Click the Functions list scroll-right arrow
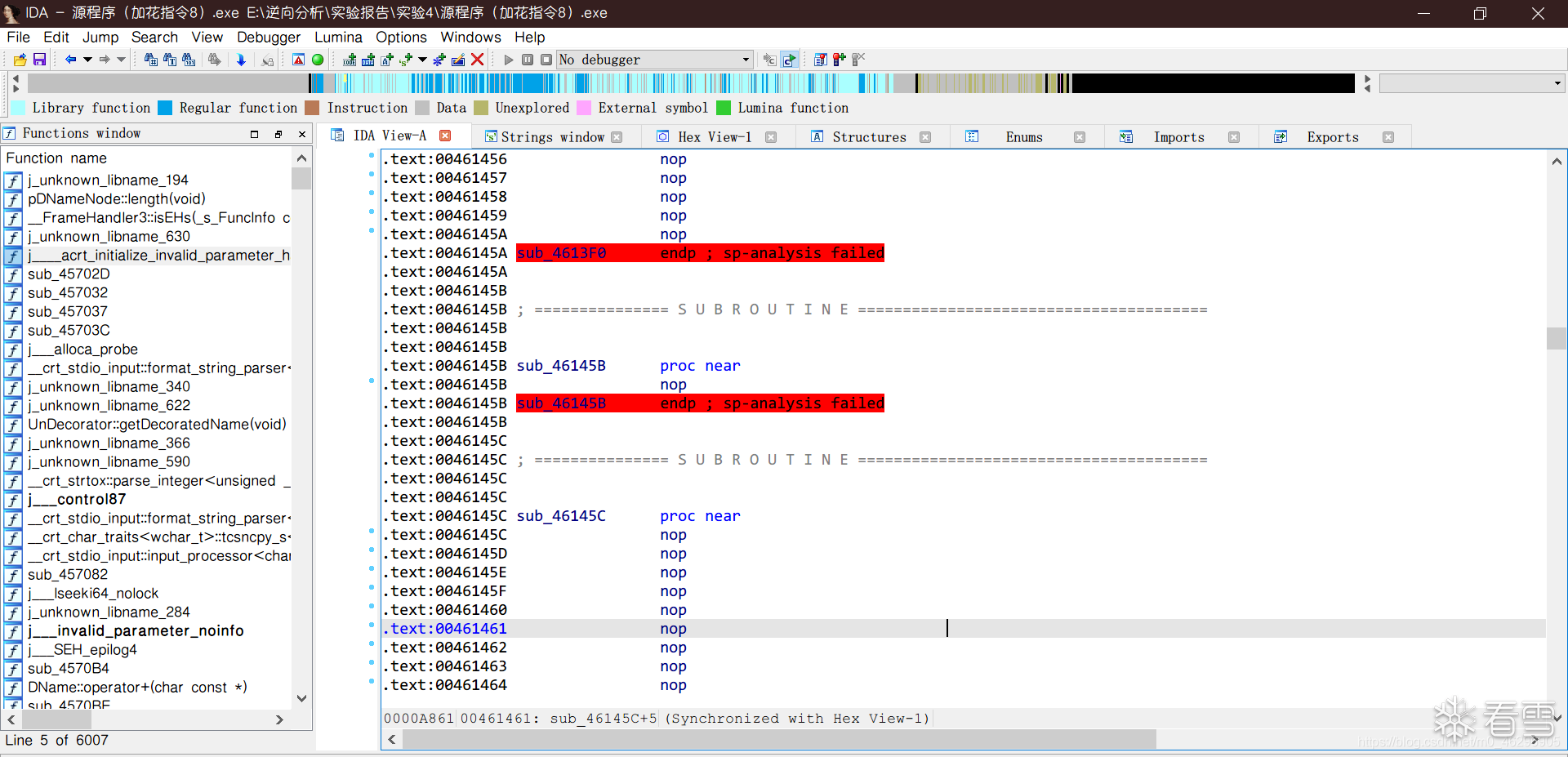Screen dimensions: 1568x757 point(279,719)
